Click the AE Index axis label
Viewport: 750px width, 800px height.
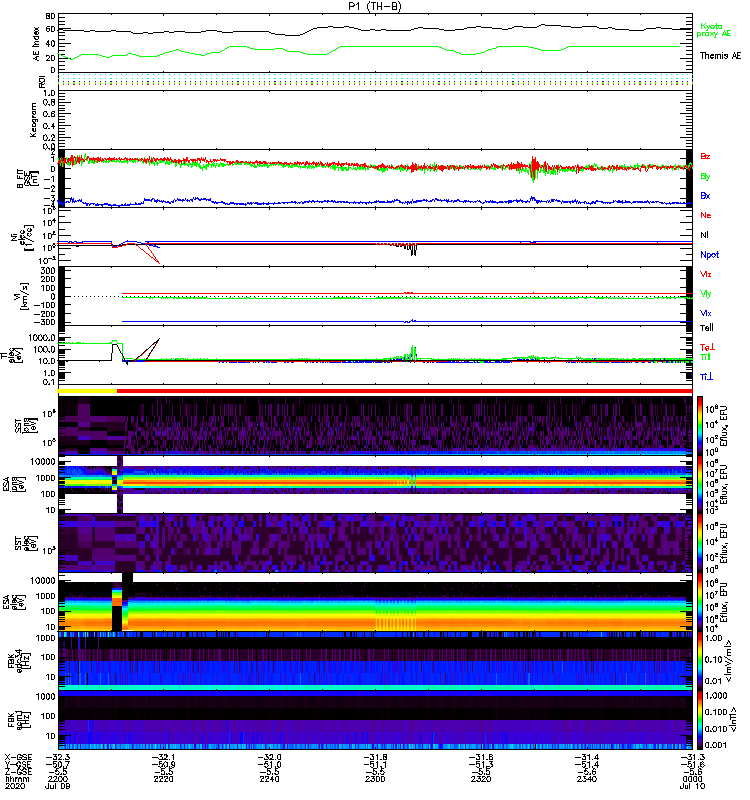tap(37, 44)
